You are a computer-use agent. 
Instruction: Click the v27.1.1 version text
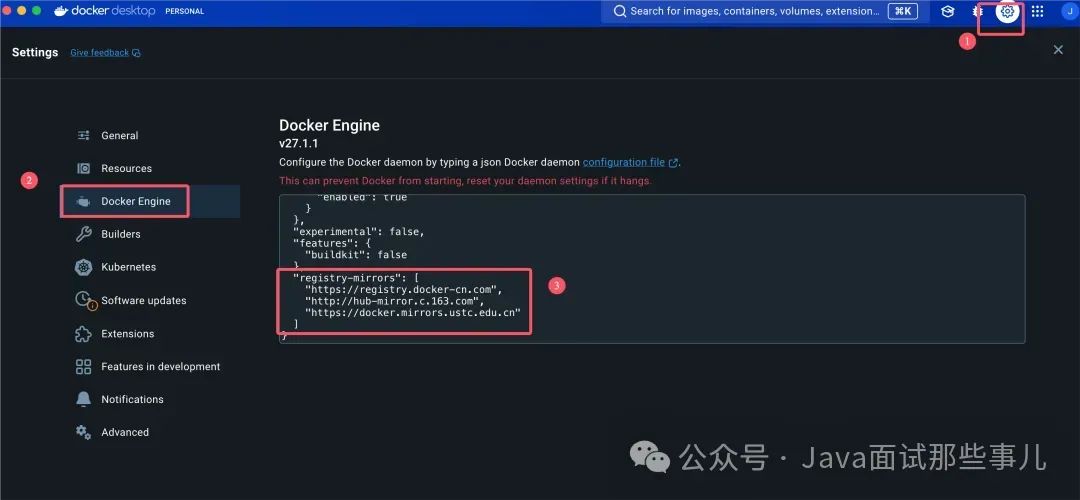click(x=299, y=143)
